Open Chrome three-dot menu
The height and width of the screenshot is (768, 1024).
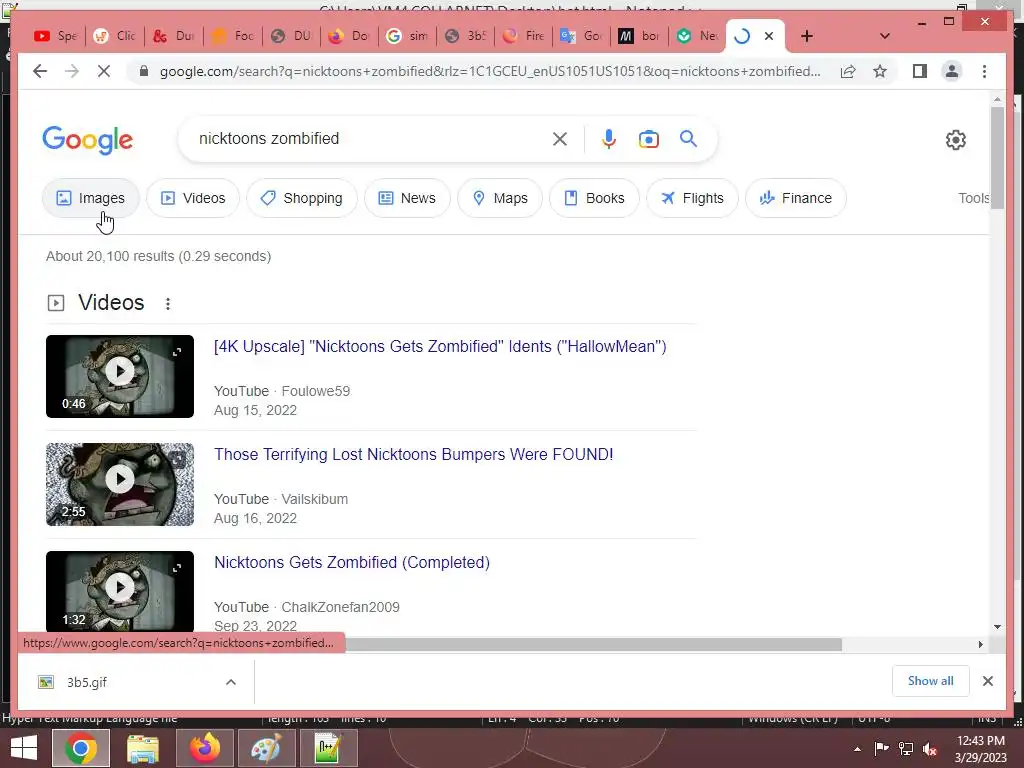(x=984, y=71)
